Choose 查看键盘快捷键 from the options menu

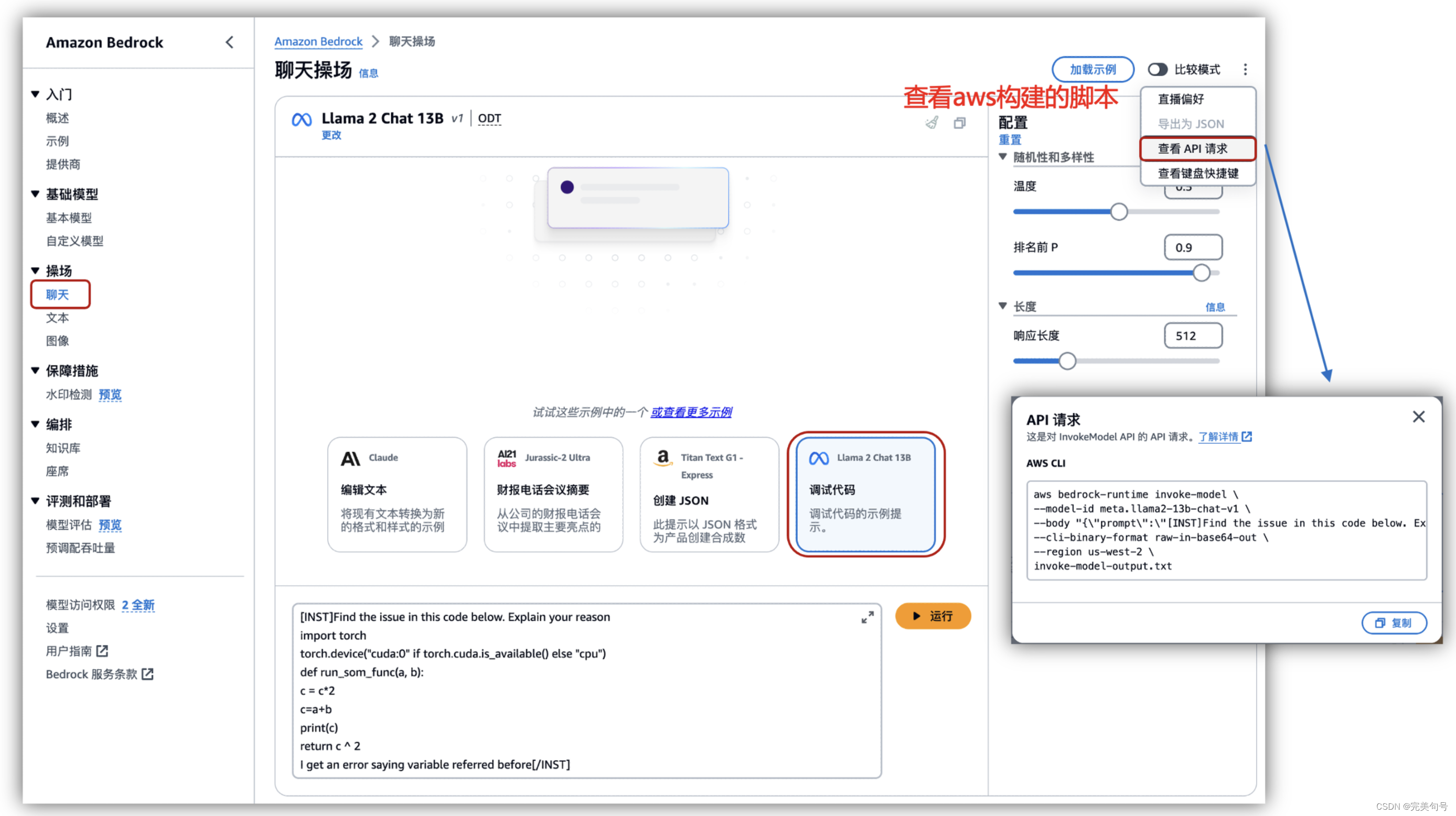[1198, 174]
